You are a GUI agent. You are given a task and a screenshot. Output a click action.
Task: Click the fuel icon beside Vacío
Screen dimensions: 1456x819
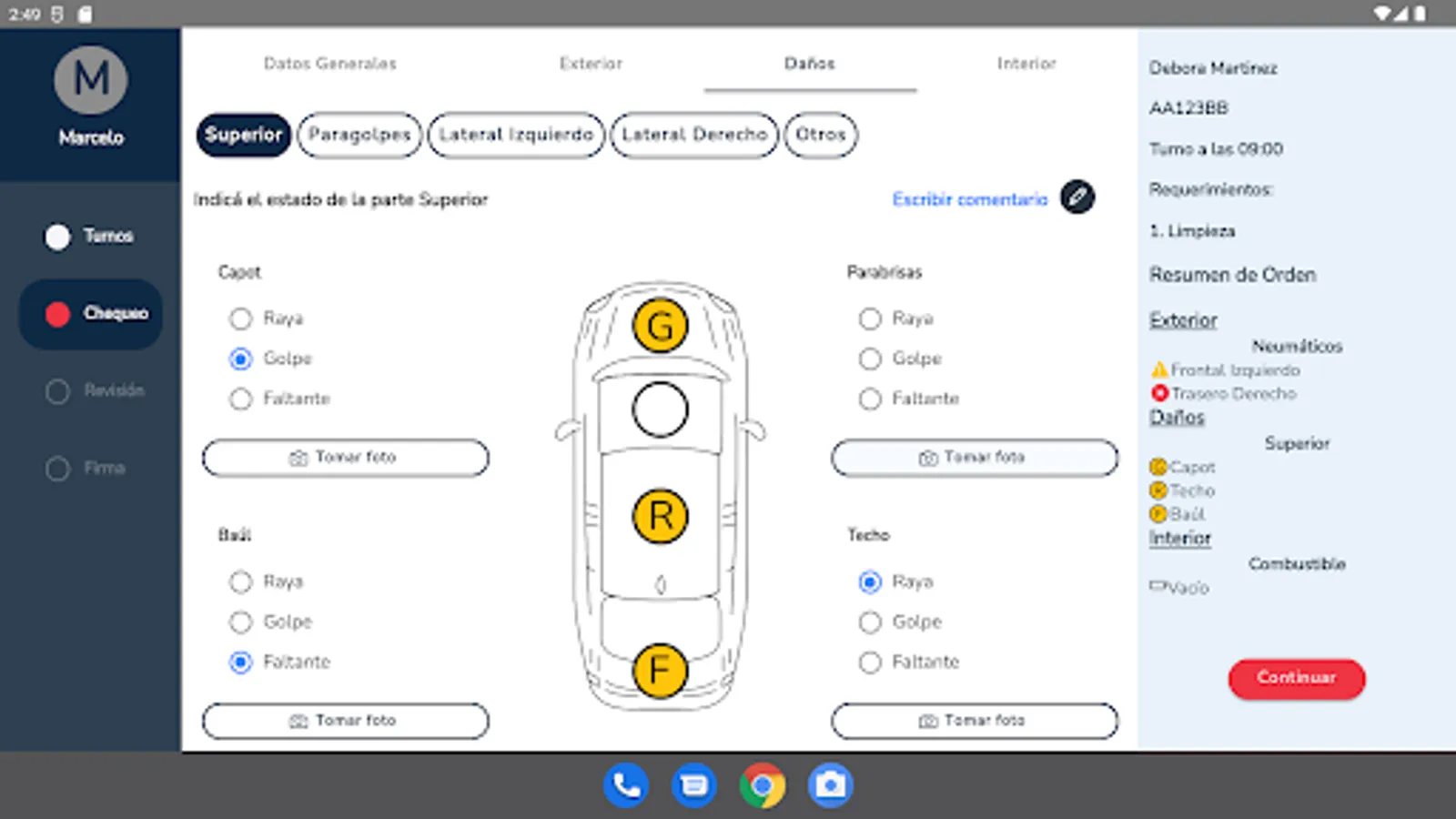point(1158,587)
